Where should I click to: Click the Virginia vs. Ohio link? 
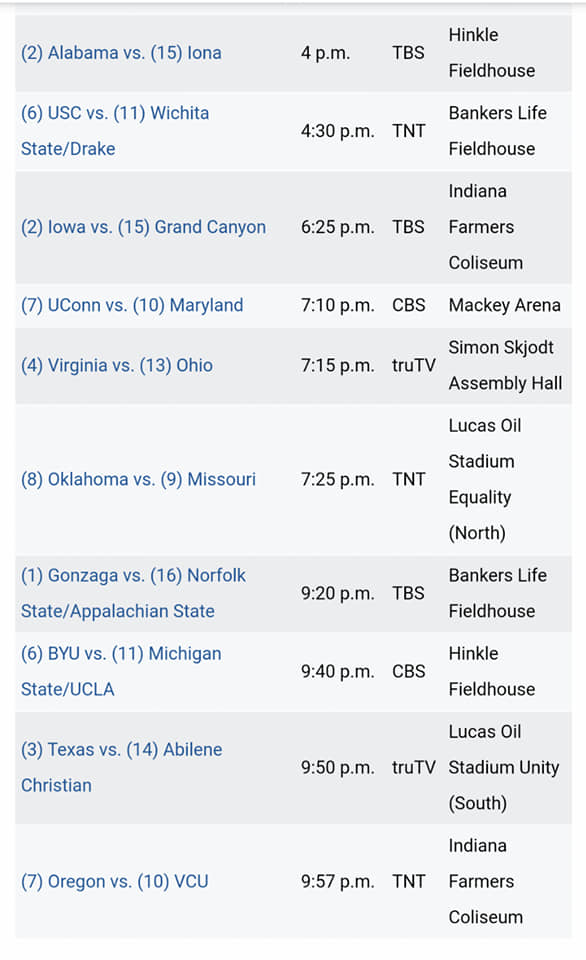pos(117,366)
